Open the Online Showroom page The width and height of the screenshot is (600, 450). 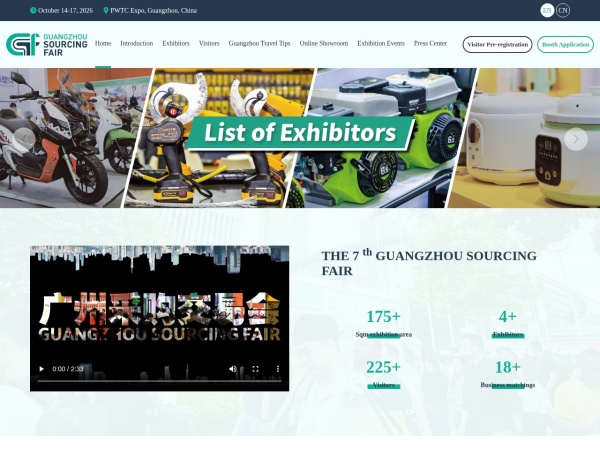click(x=324, y=44)
